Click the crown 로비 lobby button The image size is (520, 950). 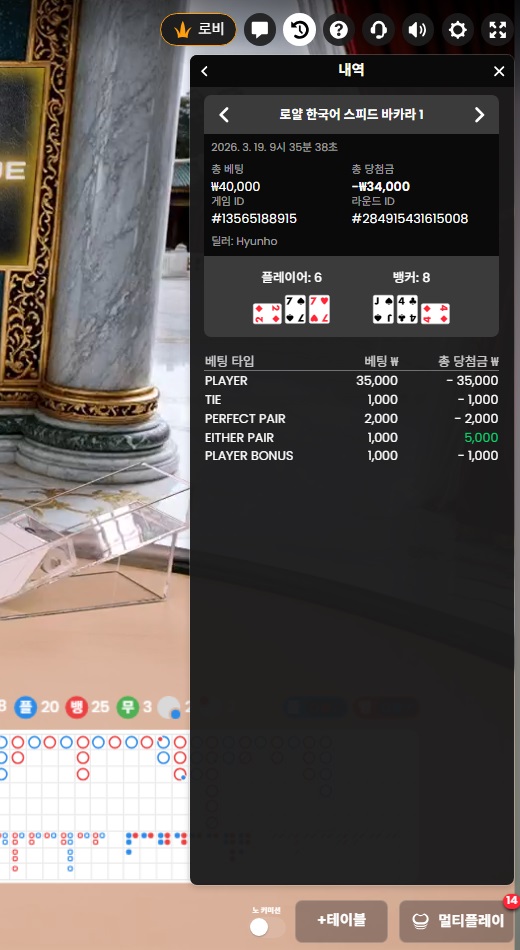(198, 29)
